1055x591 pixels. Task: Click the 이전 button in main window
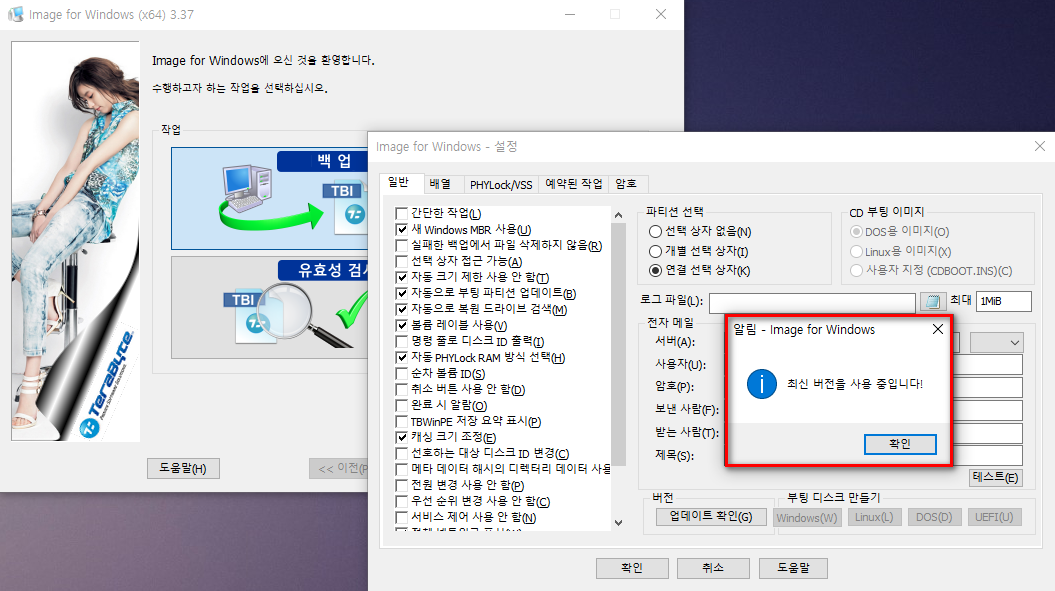tap(339, 468)
